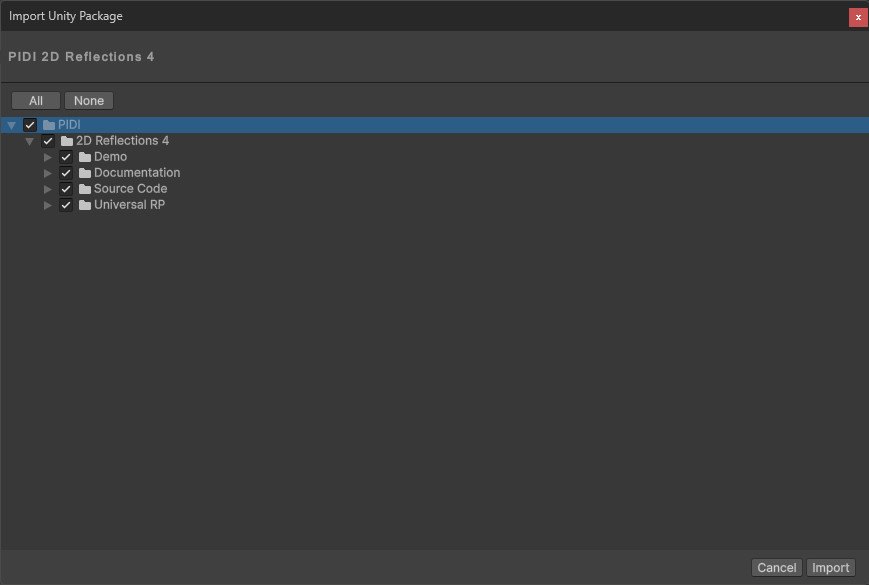
Task: Toggle the Demo folder checkbox
Action: (66, 157)
